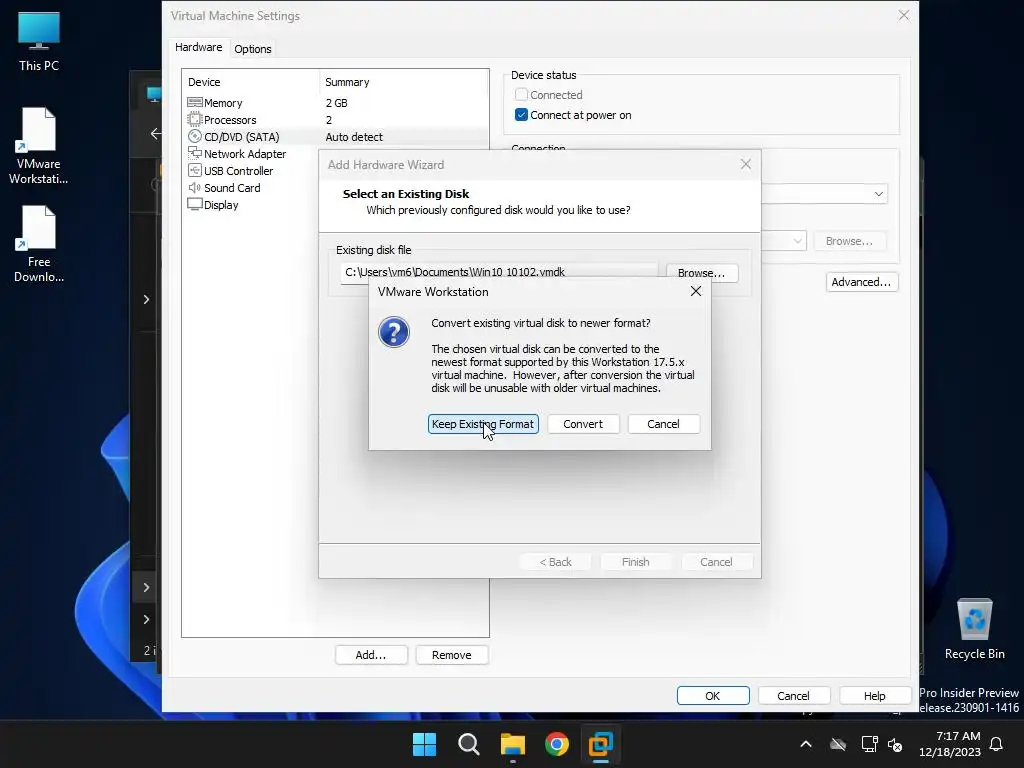1024x768 pixels.
Task: Select the Sound Card speaker icon
Action: click(x=195, y=187)
